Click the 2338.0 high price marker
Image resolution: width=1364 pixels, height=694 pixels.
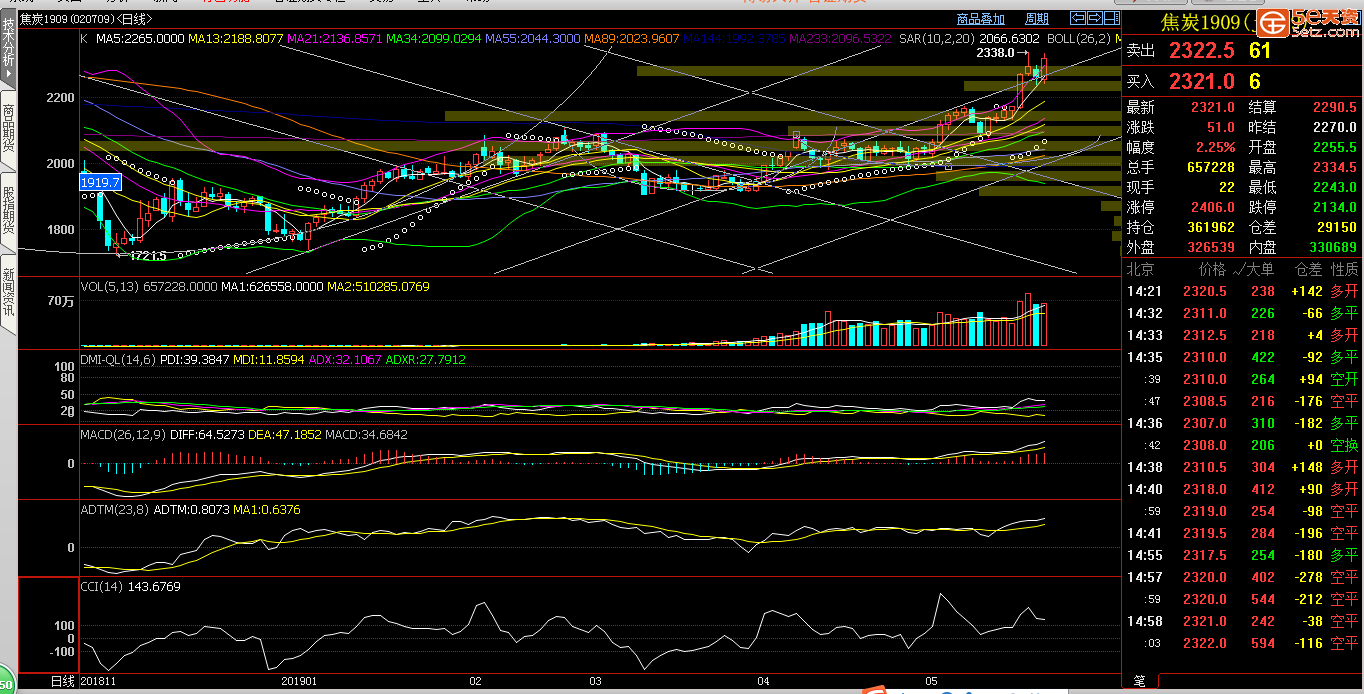(996, 53)
